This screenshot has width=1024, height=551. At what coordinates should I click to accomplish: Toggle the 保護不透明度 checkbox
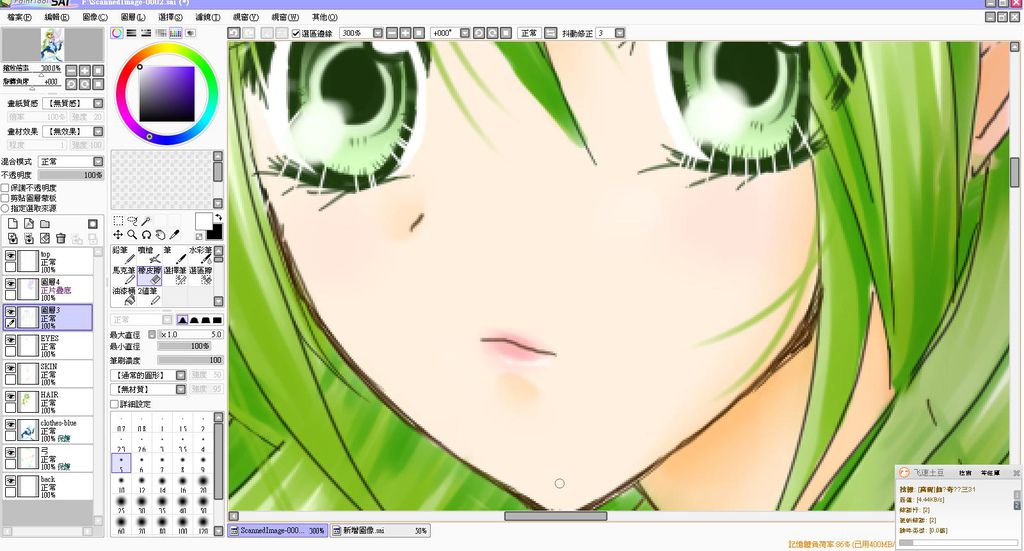pos(5,188)
